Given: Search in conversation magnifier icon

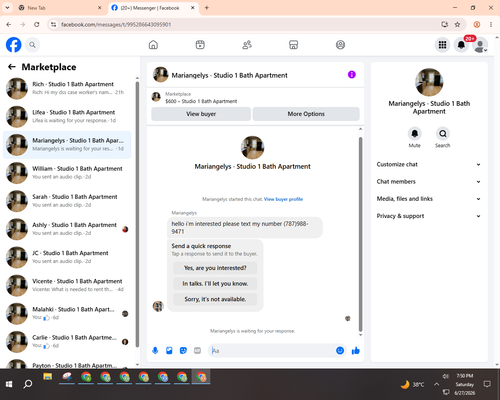Looking at the screenshot, I should [x=443, y=134].
